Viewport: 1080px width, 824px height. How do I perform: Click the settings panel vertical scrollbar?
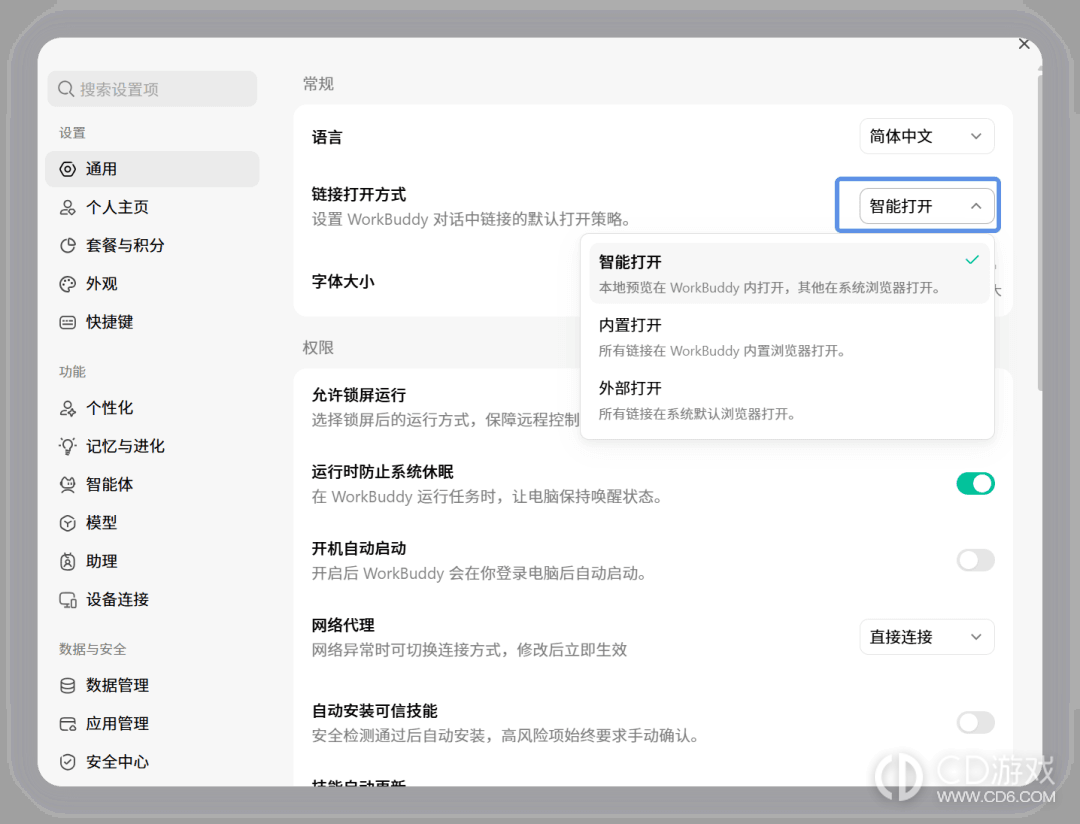click(x=1039, y=231)
